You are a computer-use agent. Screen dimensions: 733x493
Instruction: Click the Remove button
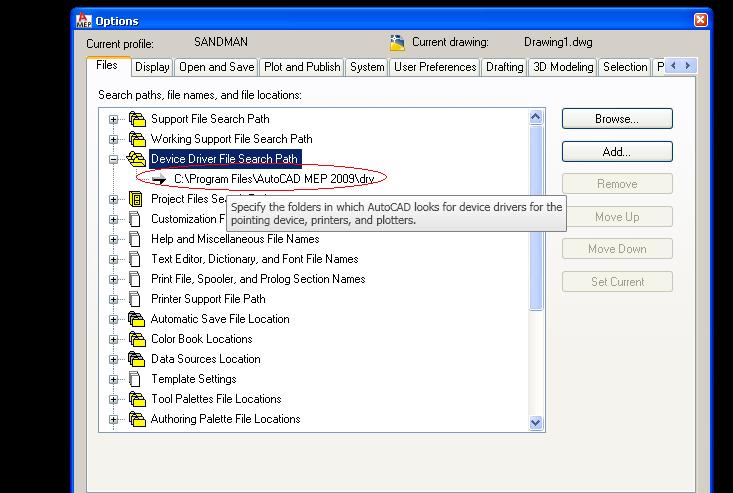click(x=617, y=184)
